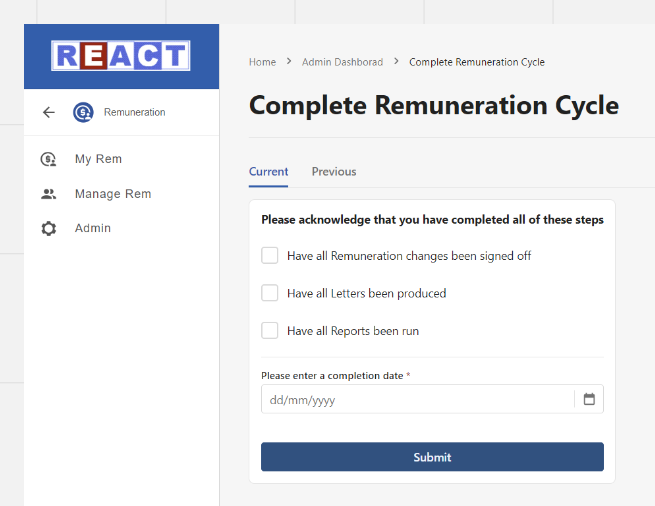The width and height of the screenshot is (655, 506).
Task: Enable the 'Reports been run' checkbox
Action: point(269,331)
